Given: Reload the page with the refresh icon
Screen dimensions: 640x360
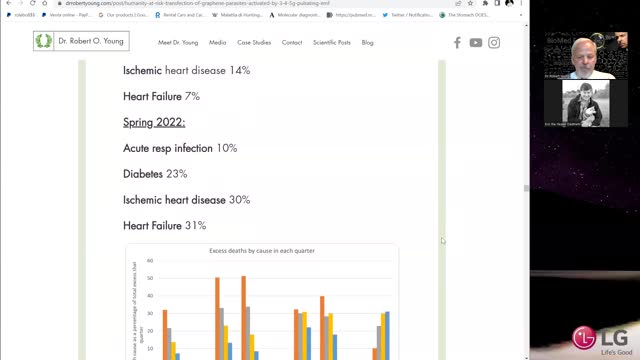Looking at the screenshot, I should point(33,3).
